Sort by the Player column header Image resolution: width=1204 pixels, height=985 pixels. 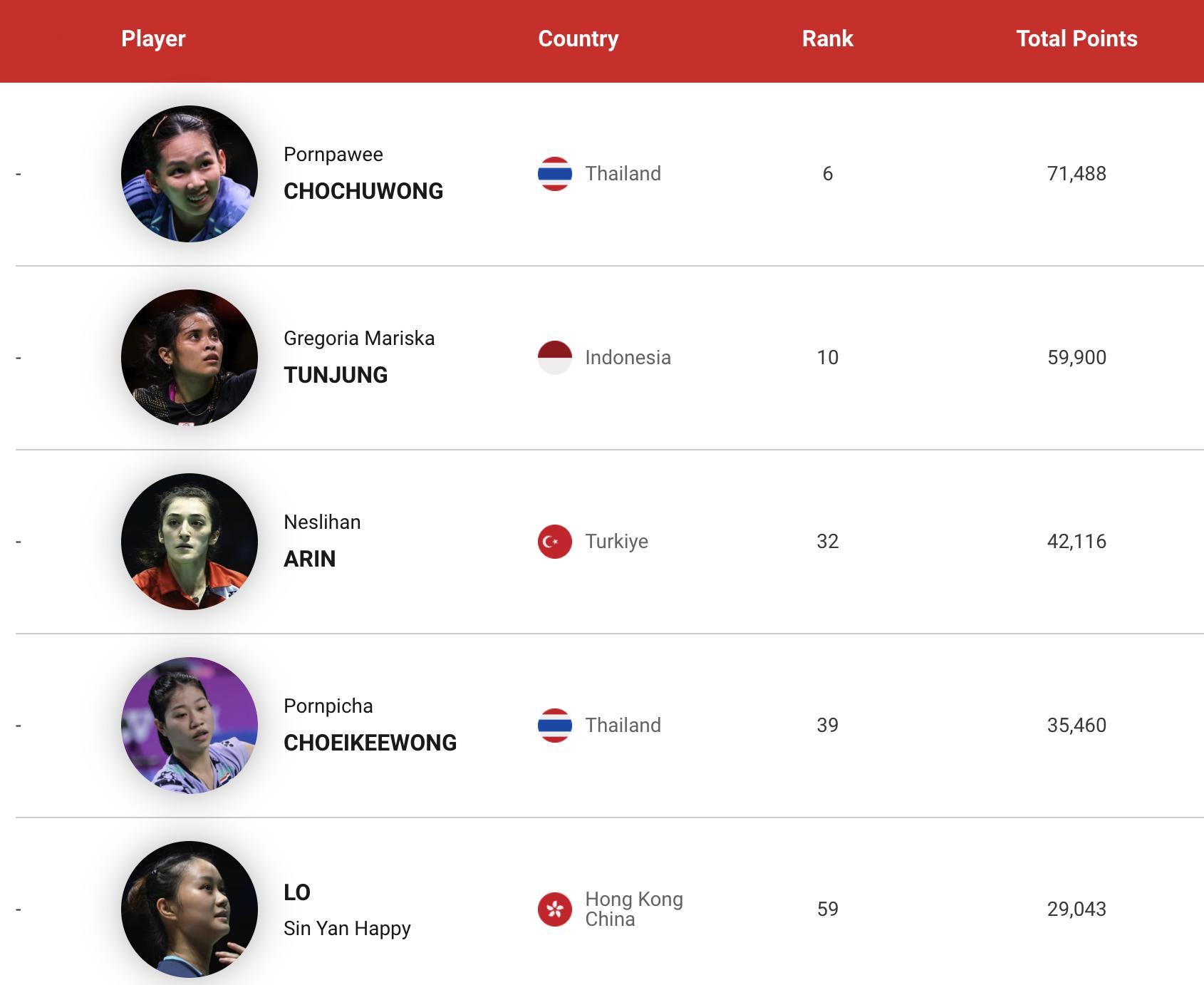tap(153, 38)
